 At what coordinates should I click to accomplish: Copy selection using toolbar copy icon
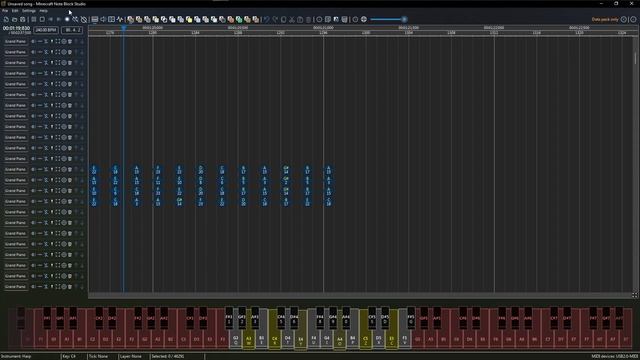(x=283, y=19)
